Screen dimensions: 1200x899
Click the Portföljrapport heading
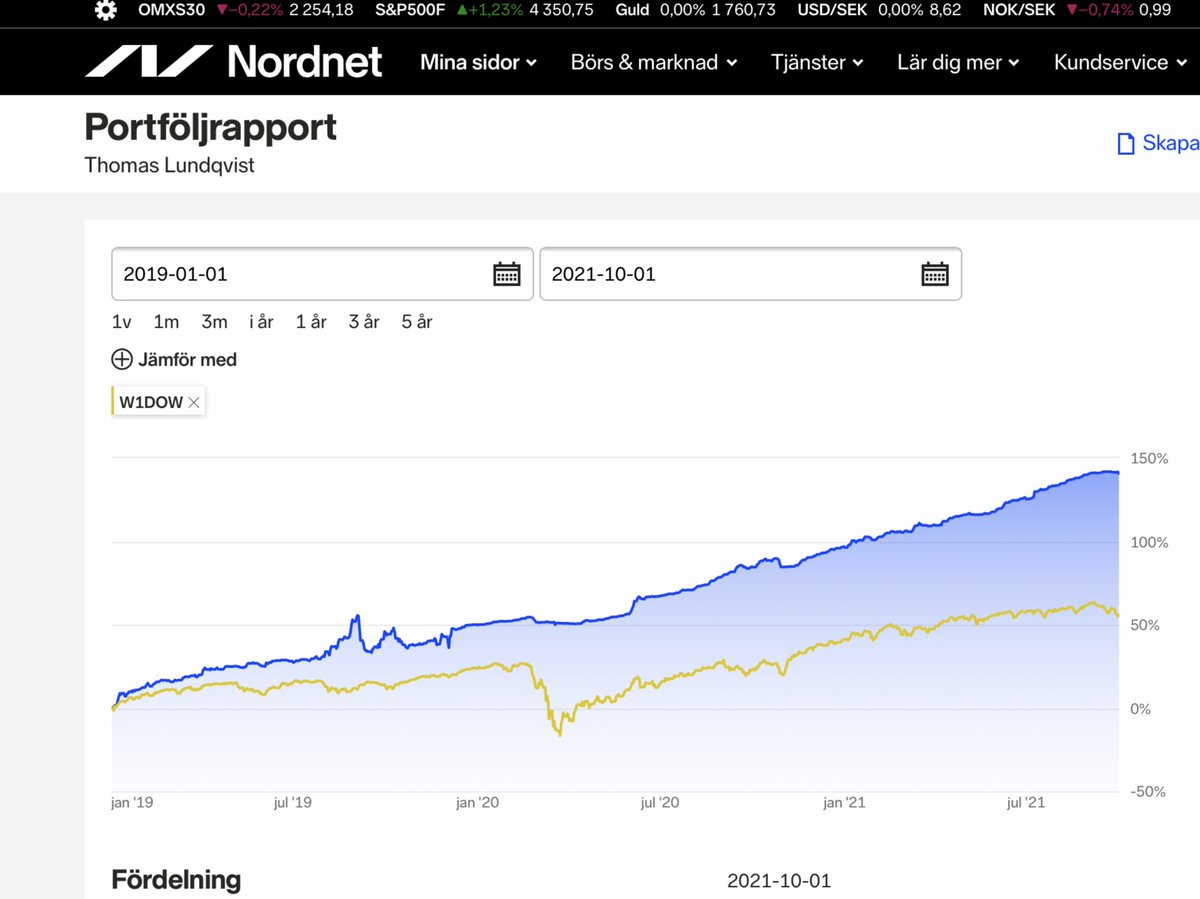(211, 128)
